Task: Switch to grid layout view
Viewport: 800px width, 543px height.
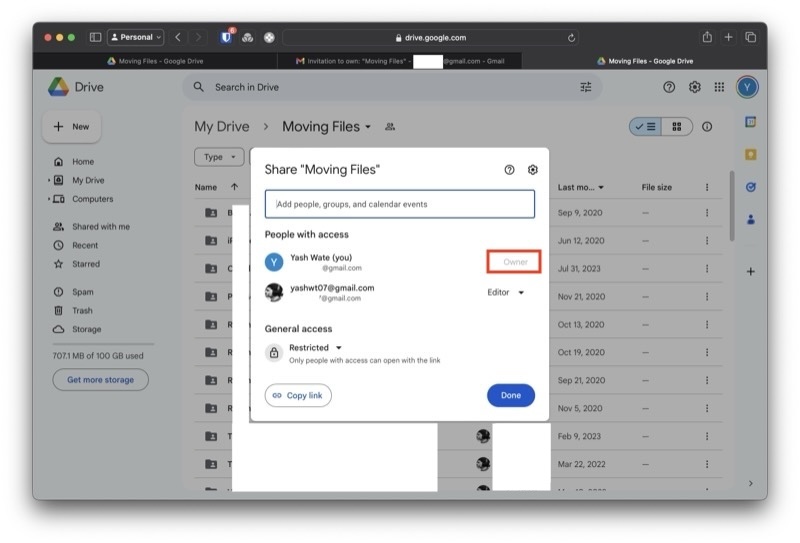Action: (x=677, y=127)
